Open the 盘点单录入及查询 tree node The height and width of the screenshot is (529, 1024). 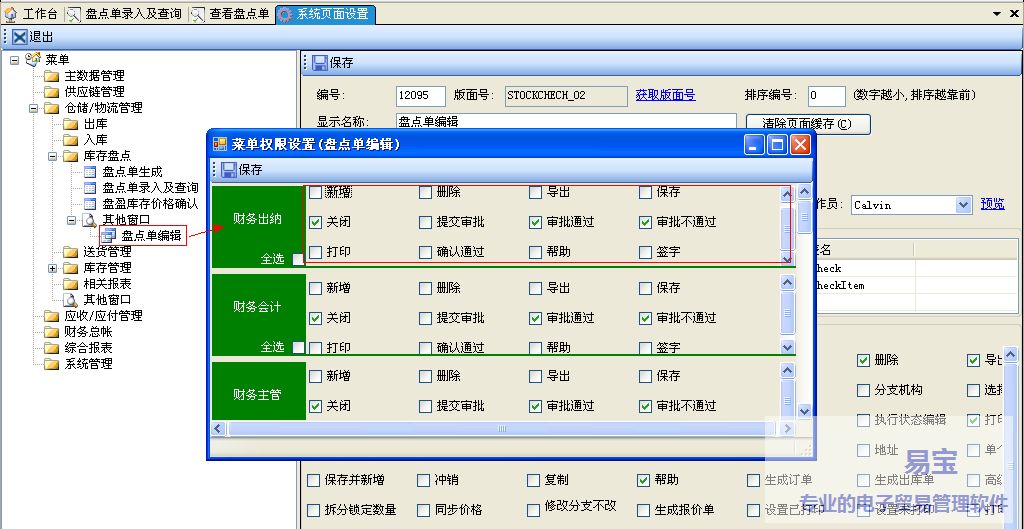pos(149,188)
